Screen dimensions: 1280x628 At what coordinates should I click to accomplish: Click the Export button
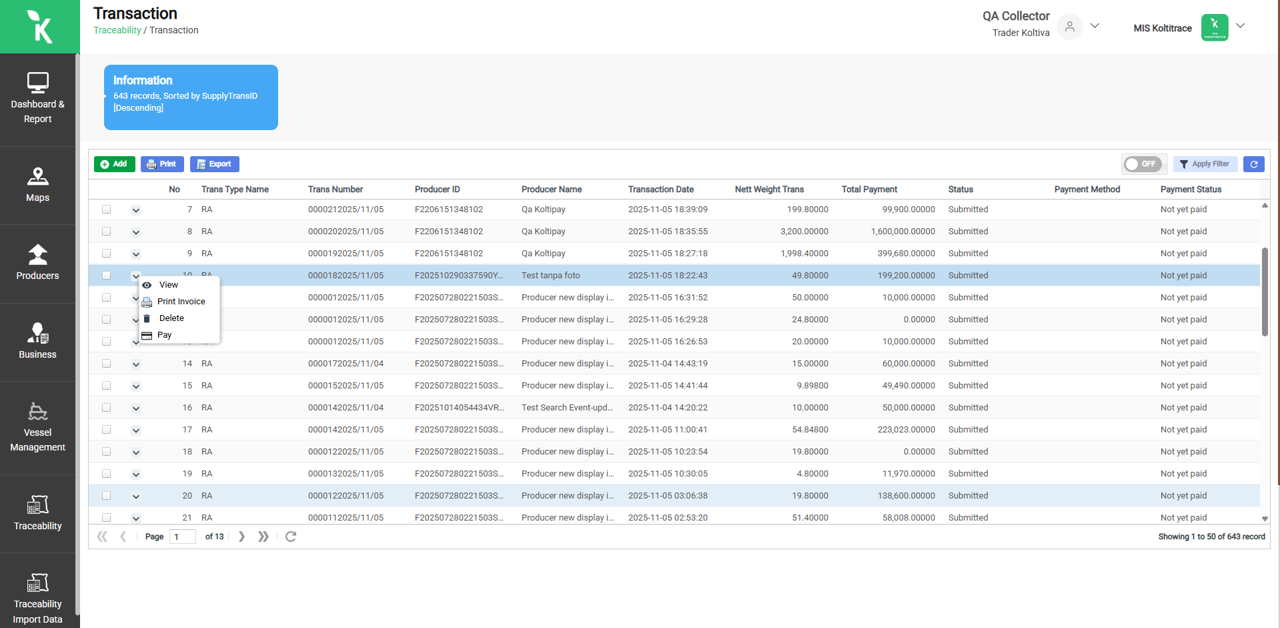215,164
